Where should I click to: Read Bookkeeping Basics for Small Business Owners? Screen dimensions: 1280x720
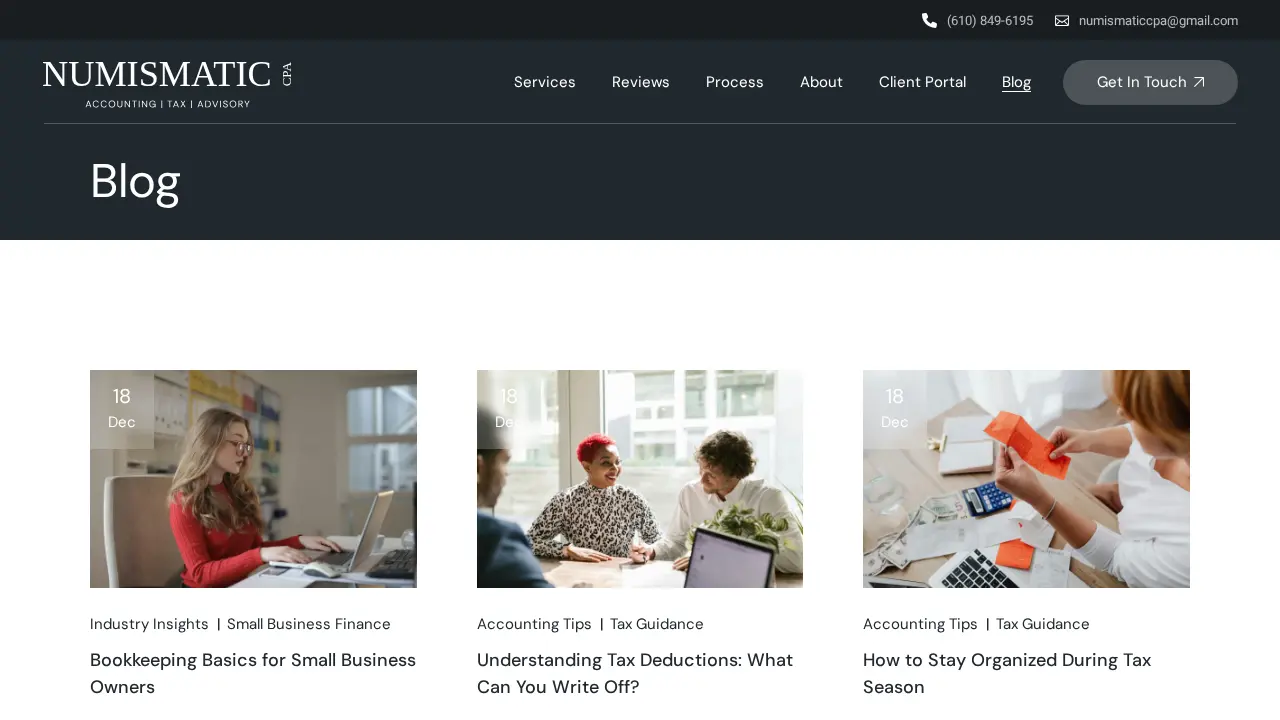pos(253,673)
